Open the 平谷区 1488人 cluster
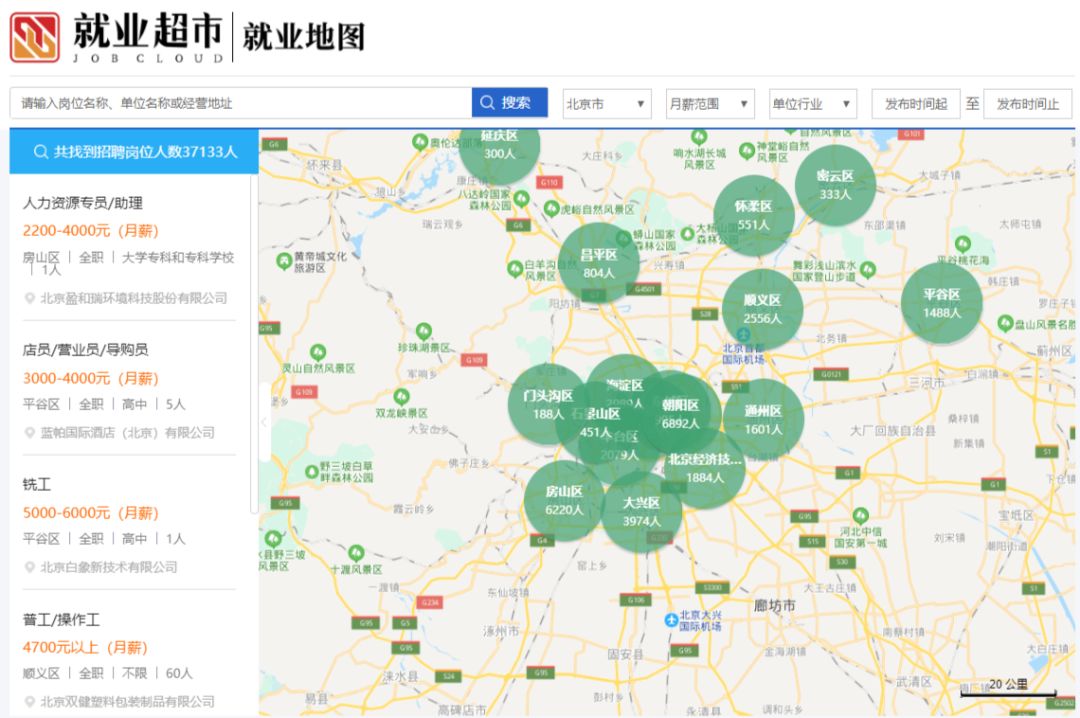 coord(941,303)
